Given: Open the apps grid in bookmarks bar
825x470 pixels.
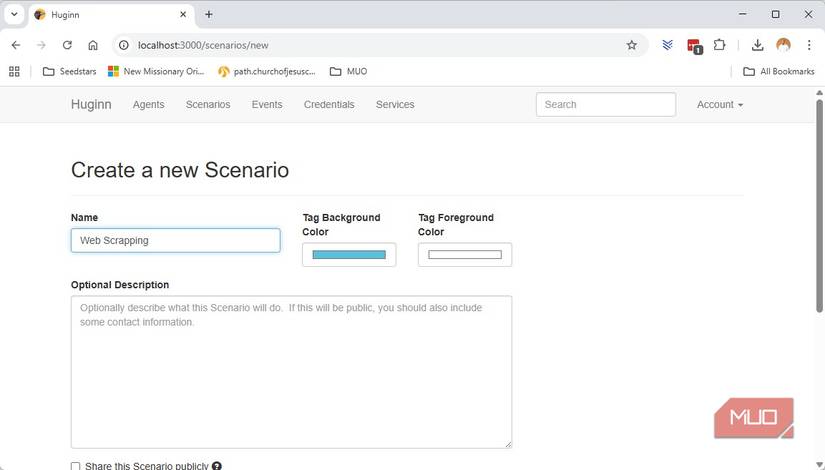Looking at the screenshot, I should (x=14, y=72).
